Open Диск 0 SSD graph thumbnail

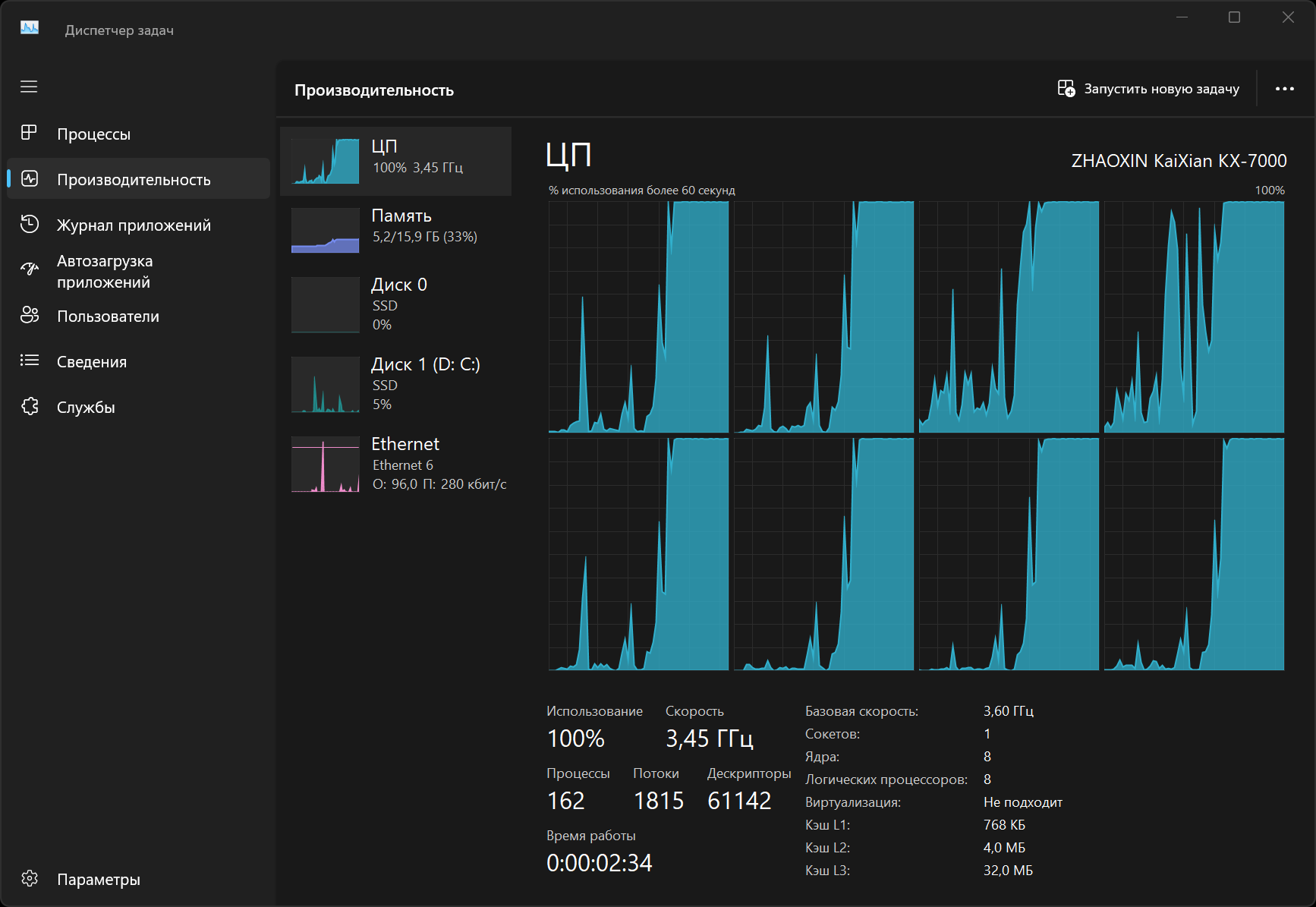326,304
